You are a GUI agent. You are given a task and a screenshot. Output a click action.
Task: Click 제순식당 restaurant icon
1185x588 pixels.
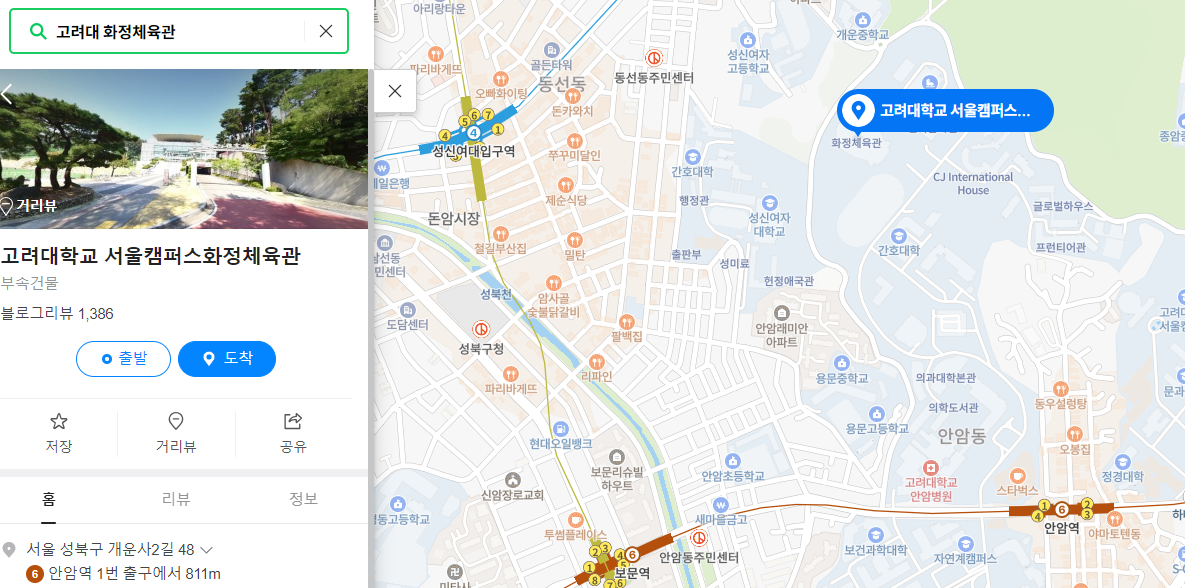coord(566,184)
